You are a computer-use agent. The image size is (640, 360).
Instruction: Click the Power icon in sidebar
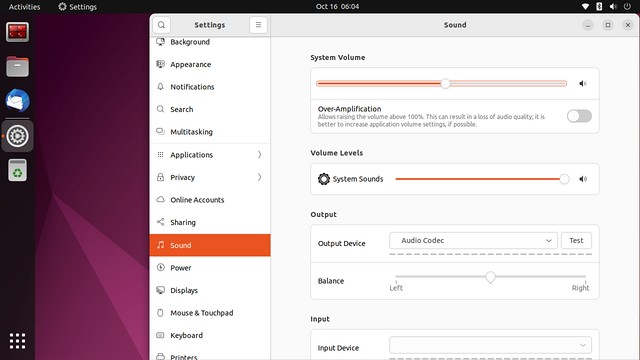click(160, 267)
